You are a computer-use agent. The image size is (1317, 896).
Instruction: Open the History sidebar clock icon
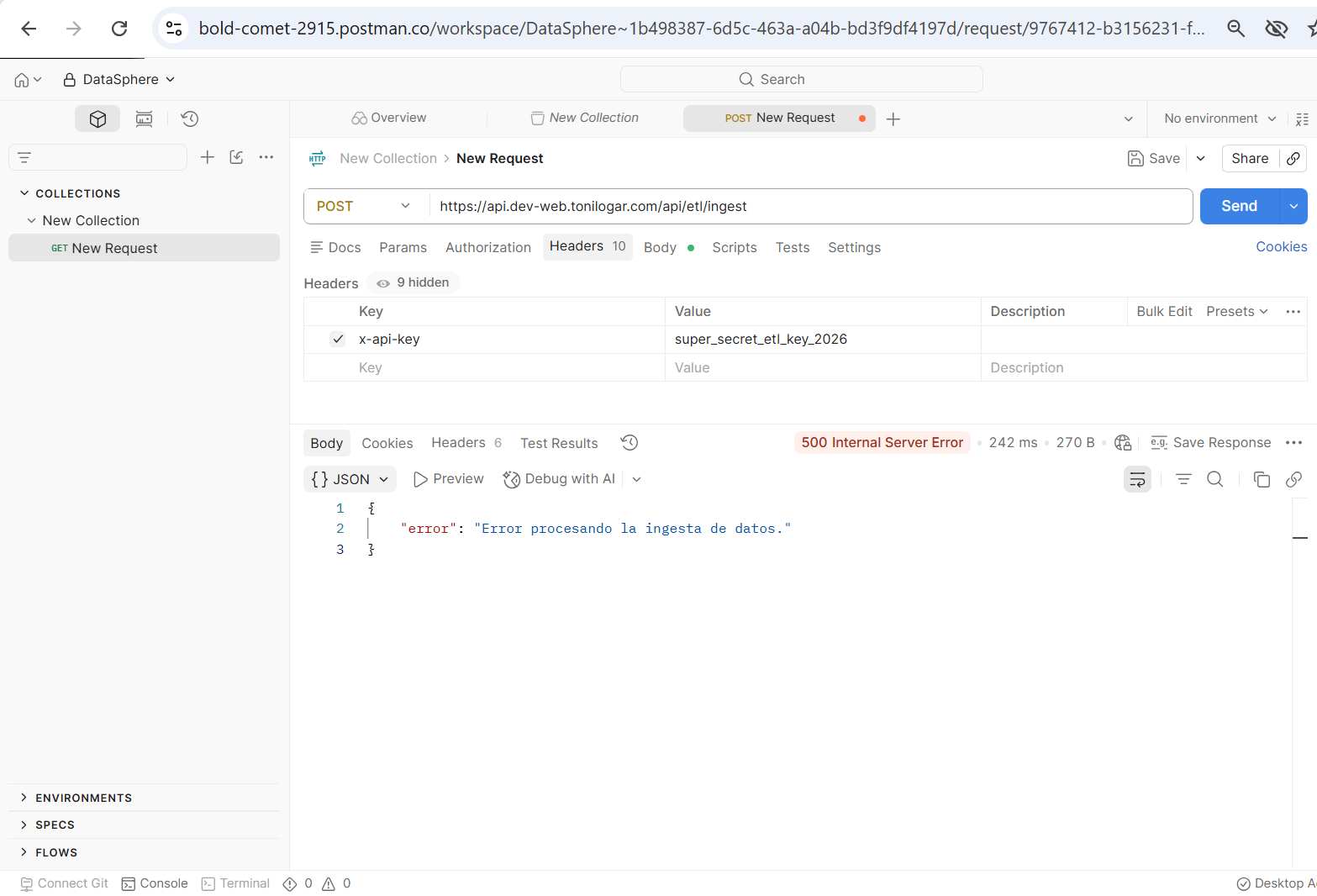click(190, 119)
